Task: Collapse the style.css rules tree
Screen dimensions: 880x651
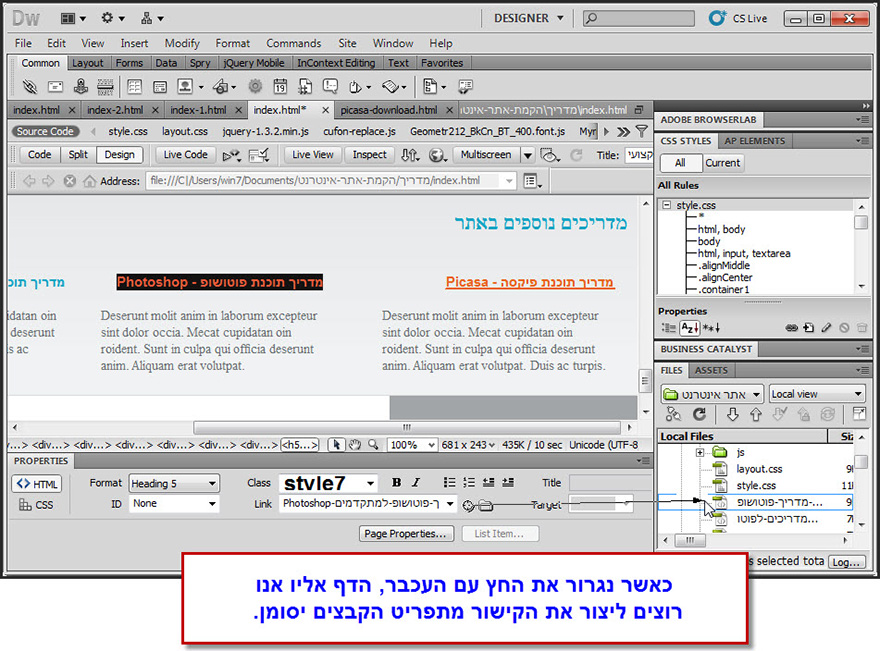Action: click(x=666, y=205)
